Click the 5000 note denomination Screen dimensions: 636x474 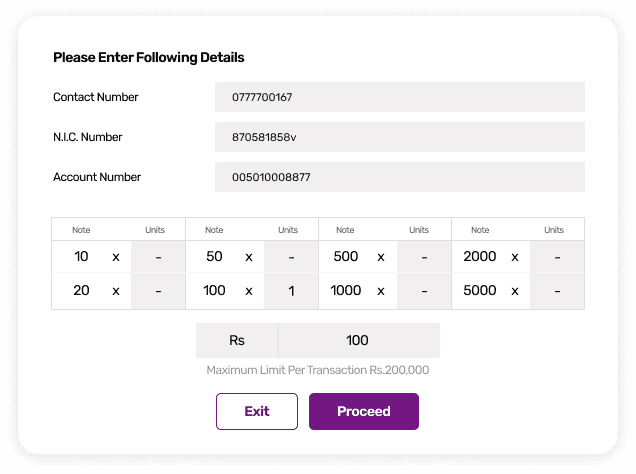pyautogui.click(x=480, y=291)
